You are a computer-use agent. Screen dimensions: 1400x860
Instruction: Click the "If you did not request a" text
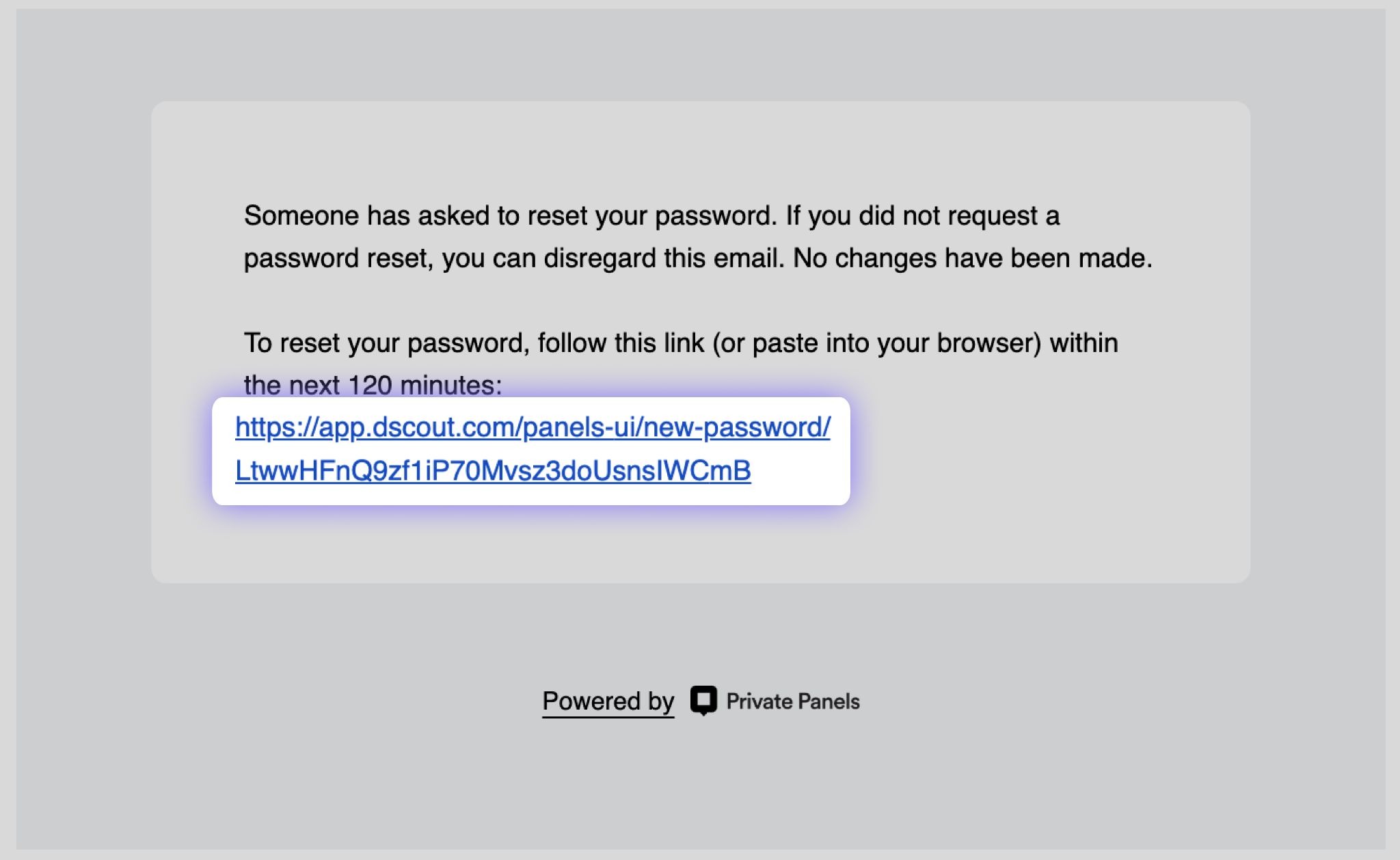(x=923, y=216)
